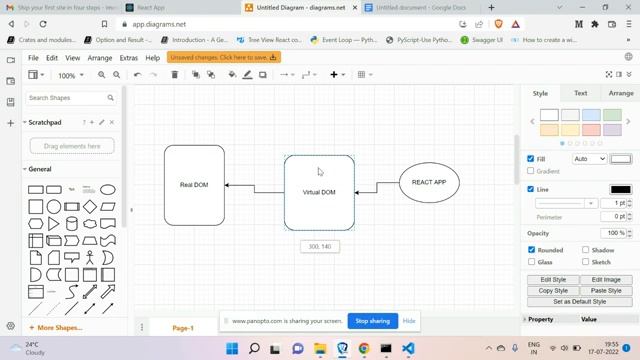The image size is (640, 360).
Task: Open the Extras menu
Action: 129,58
